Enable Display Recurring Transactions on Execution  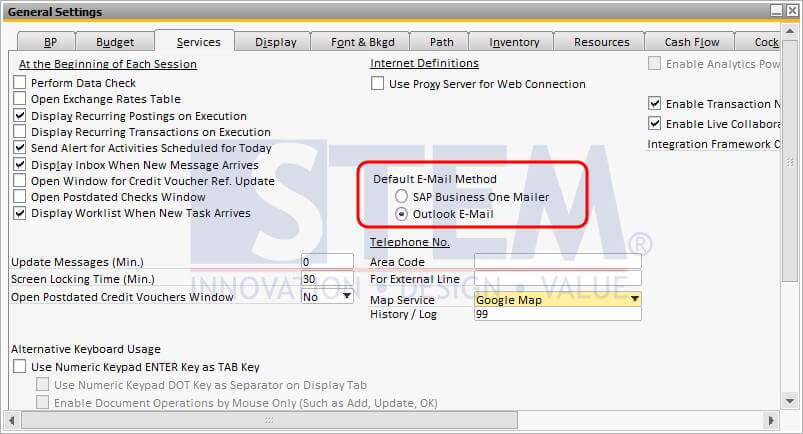click(x=19, y=131)
